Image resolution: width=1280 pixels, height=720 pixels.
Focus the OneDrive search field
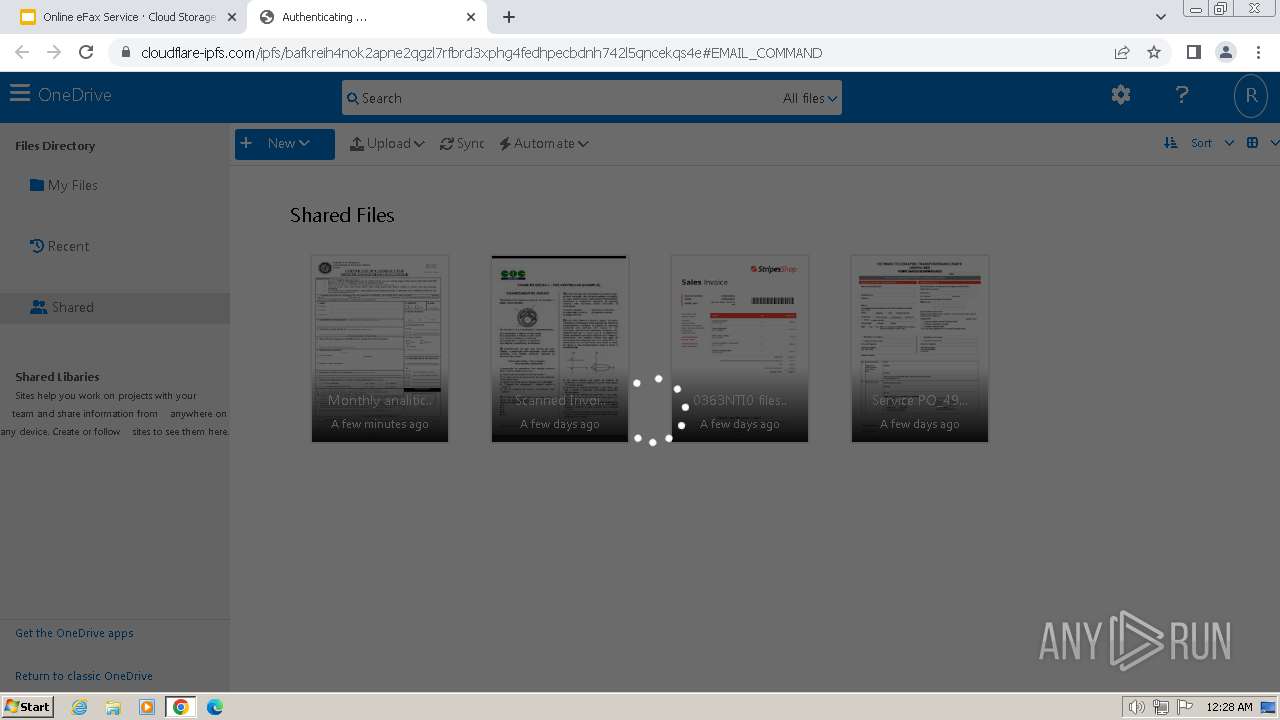pos(591,98)
